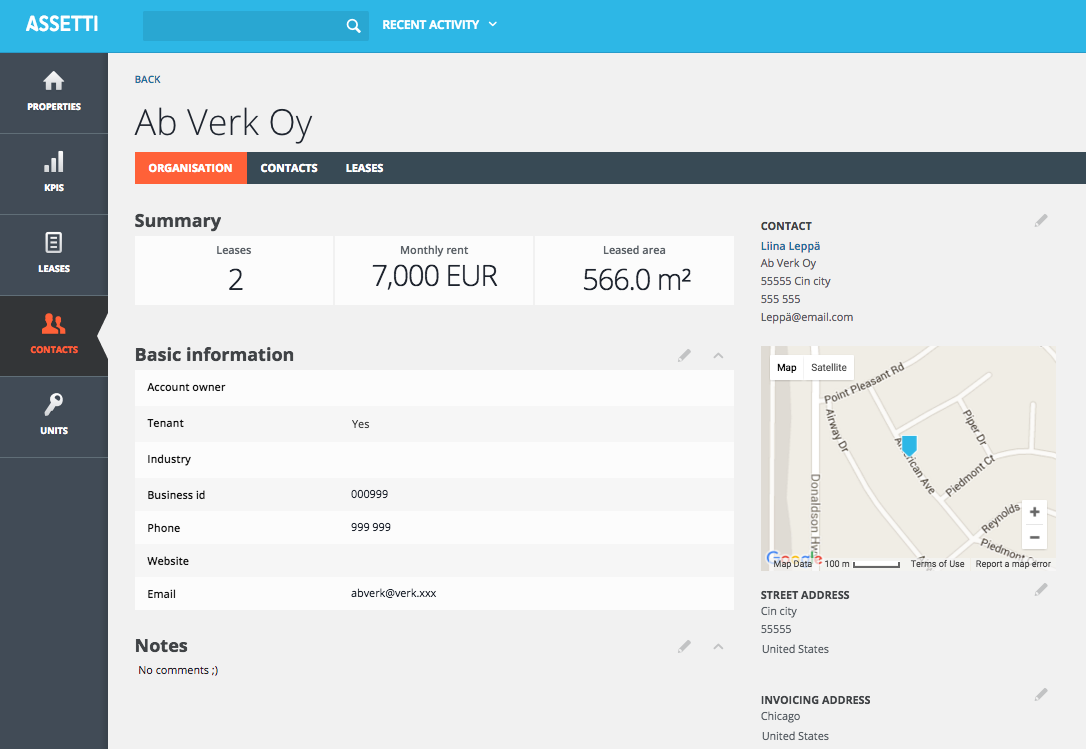Select the Organisation tab

[190, 168]
